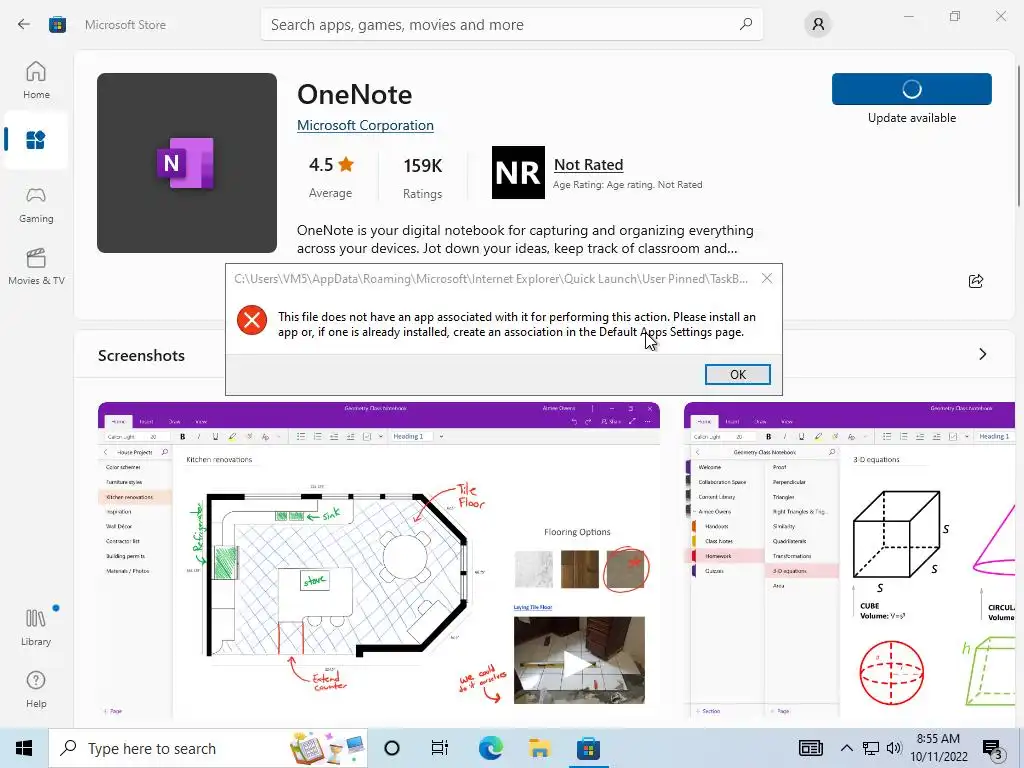Click the page vertical scrollbar
This screenshot has width=1024, height=768.
coord(1019,137)
